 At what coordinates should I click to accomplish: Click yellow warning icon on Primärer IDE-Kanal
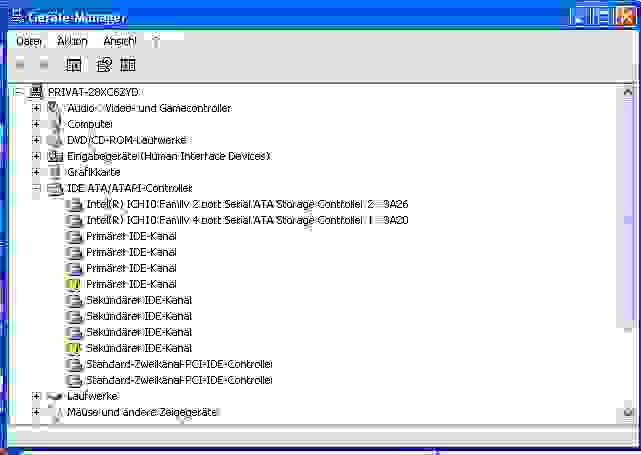click(73, 284)
